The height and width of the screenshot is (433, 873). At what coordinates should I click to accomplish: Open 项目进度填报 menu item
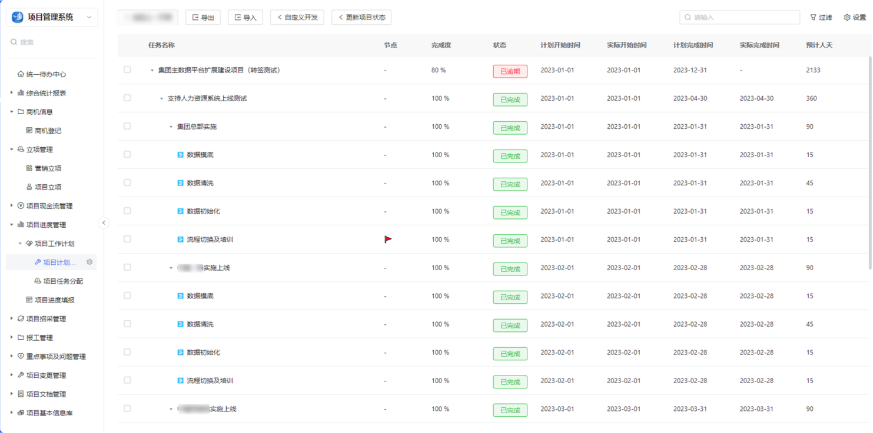[54, 300]
